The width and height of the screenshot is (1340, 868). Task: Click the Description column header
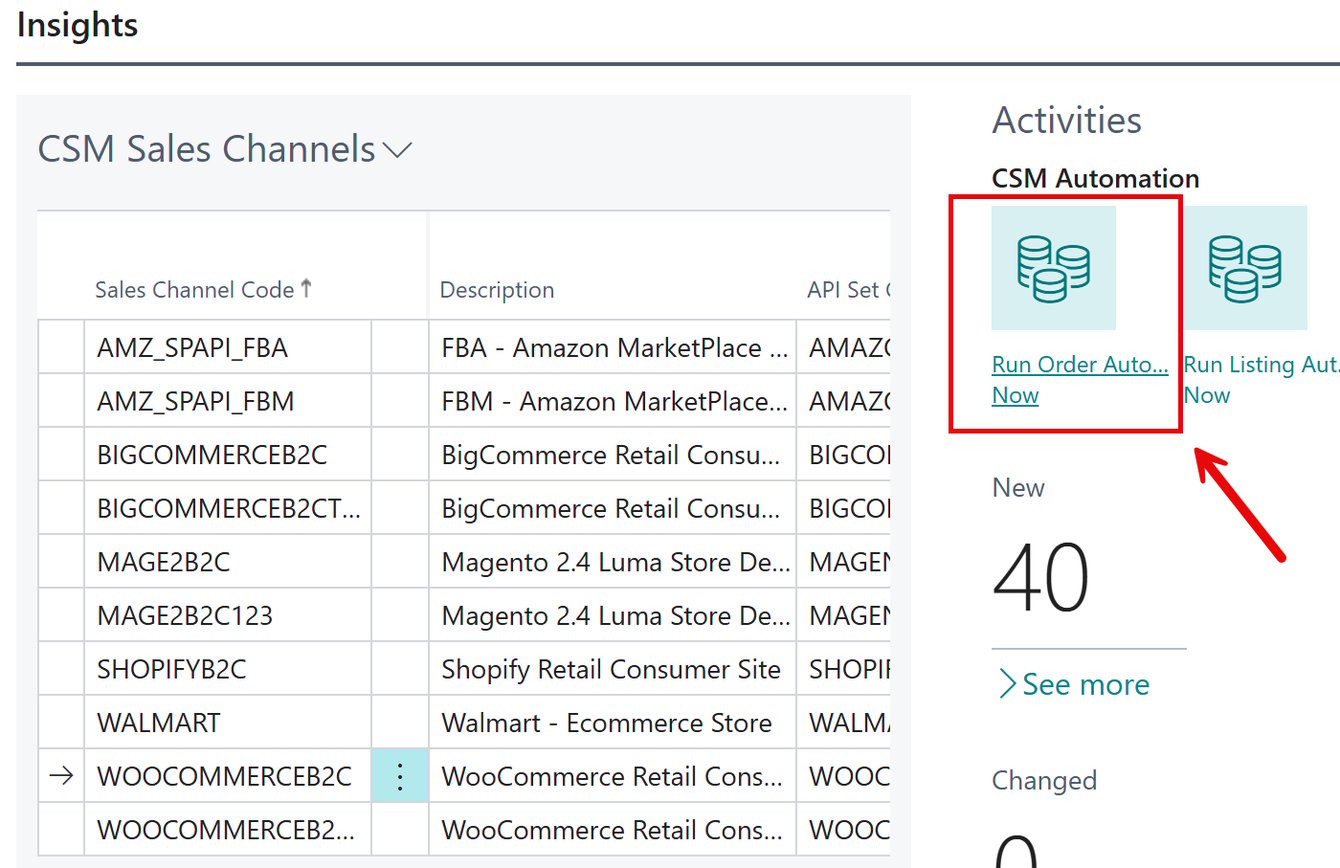point(497,290)
